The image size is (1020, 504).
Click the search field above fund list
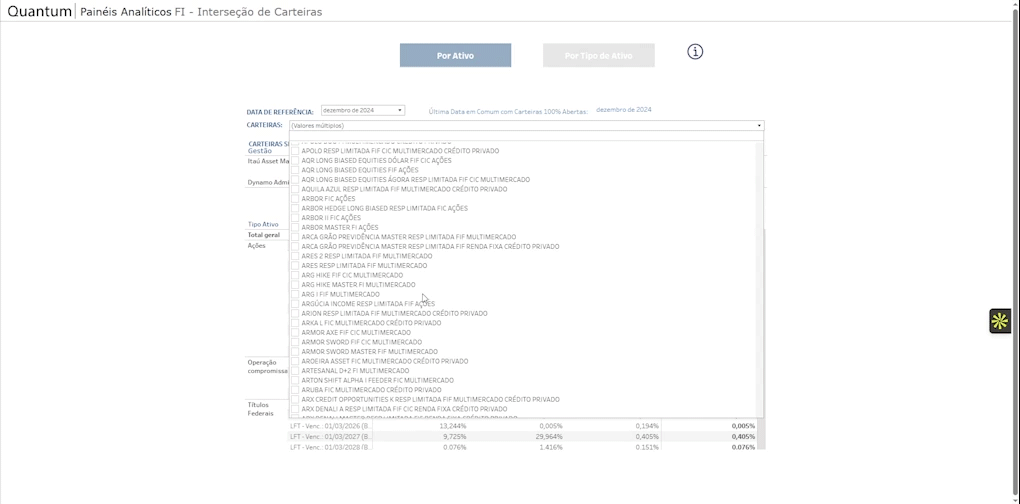(526, 136)
